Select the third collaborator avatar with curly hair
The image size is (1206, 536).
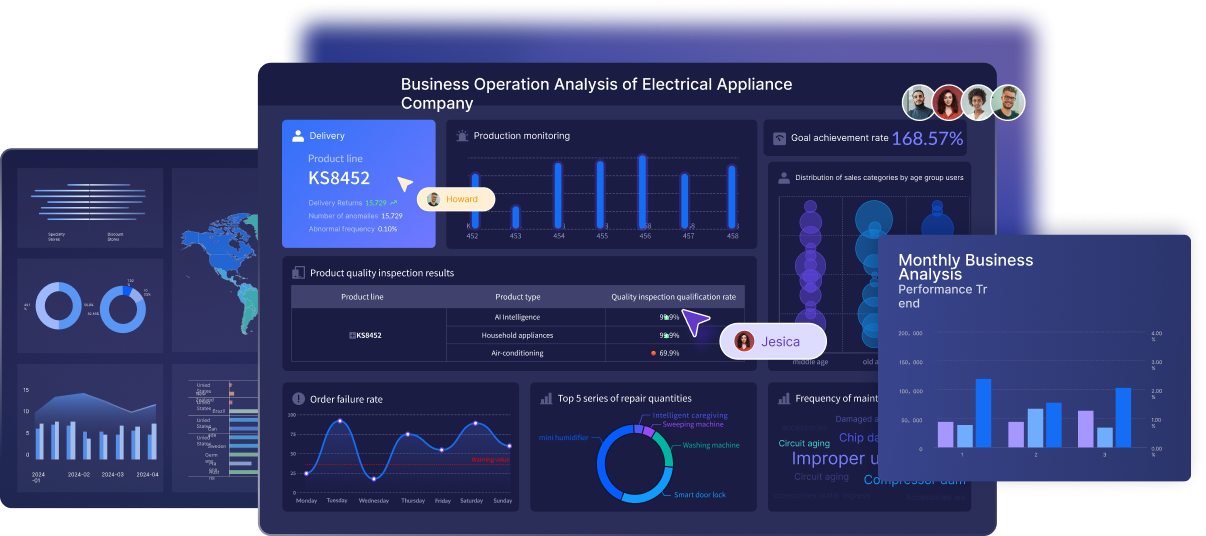tap(978, 102)
